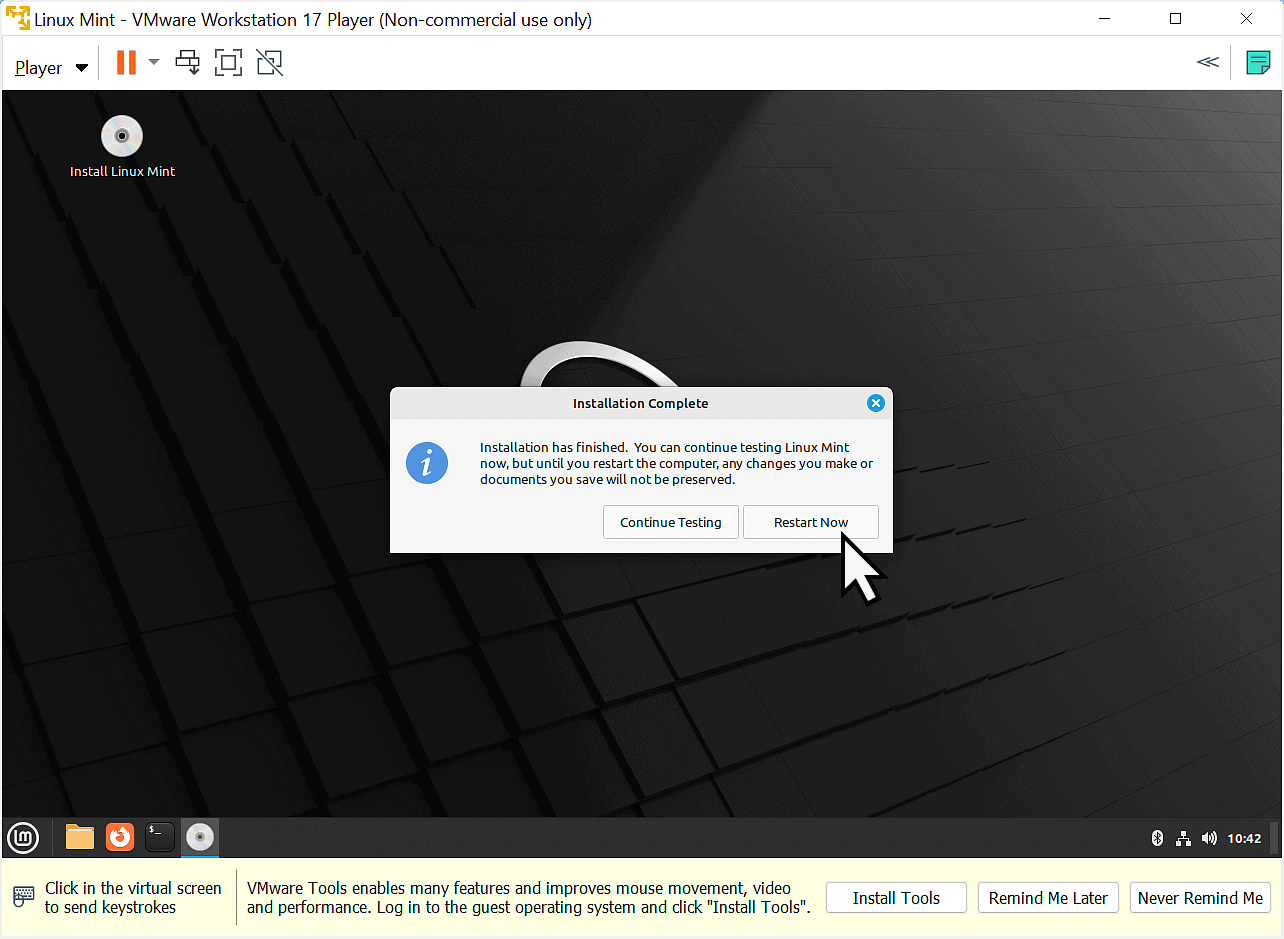Click the info icon in the dialog

427,463
